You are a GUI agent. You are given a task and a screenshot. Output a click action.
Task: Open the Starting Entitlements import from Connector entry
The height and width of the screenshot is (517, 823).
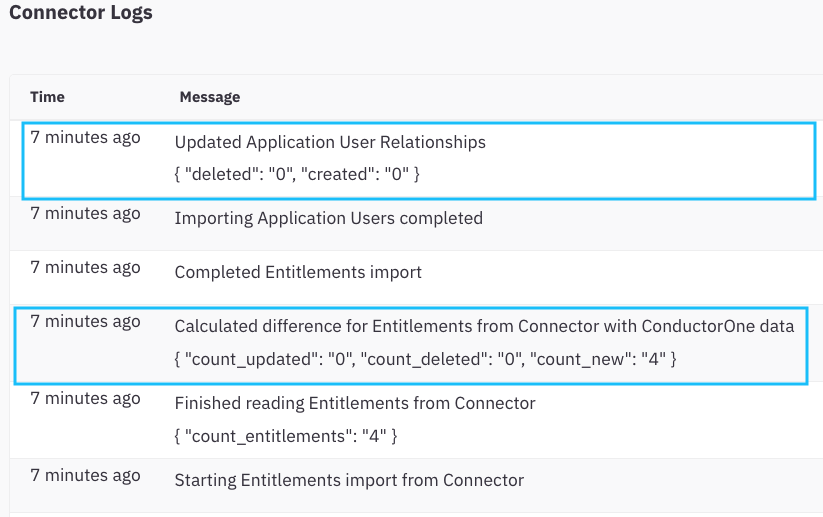click(x=349, y=480)
